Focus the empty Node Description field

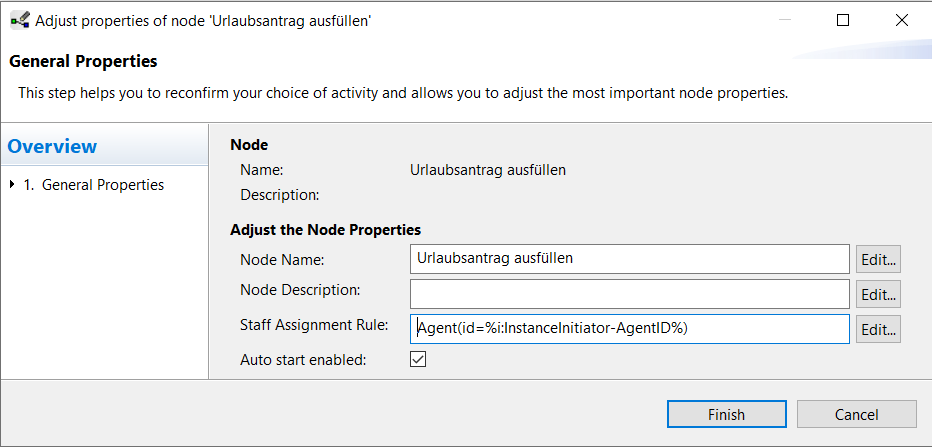click(629, 294)
